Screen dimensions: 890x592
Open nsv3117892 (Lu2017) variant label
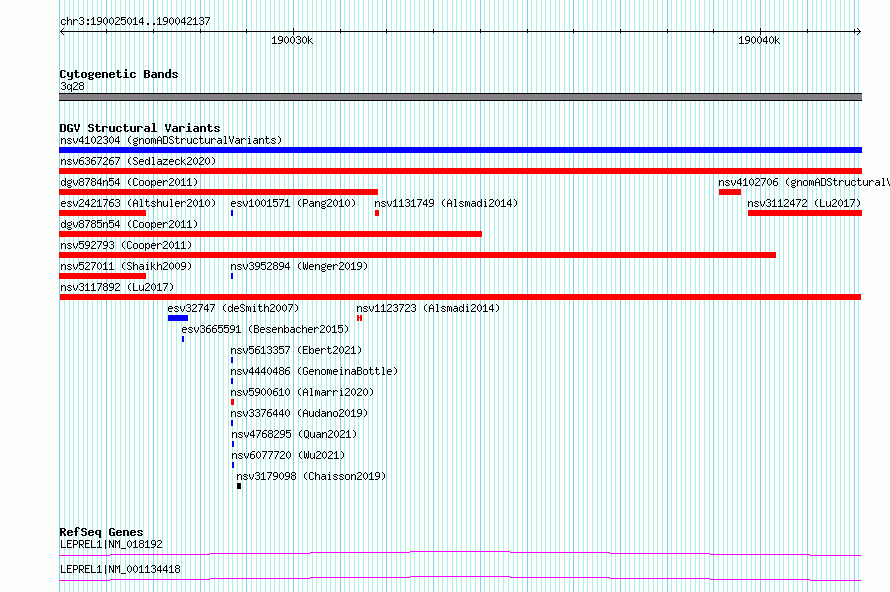tap(117, 287)
